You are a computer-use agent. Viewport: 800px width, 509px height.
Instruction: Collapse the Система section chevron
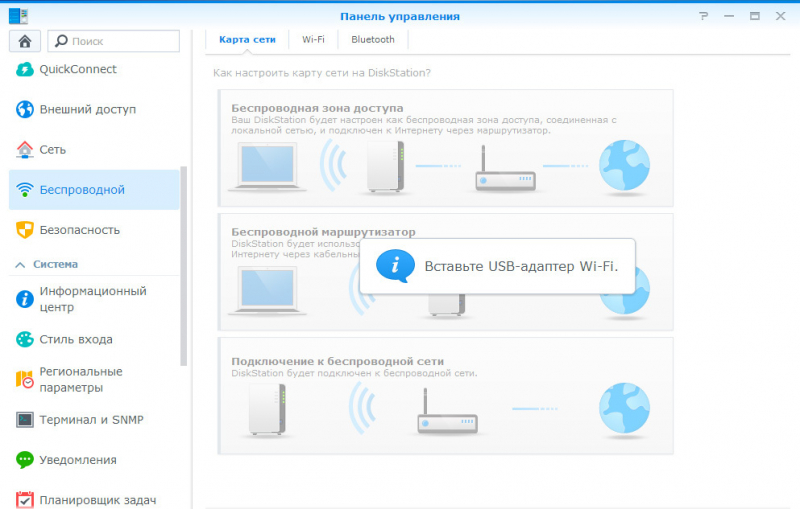click(x=19, y=264)
